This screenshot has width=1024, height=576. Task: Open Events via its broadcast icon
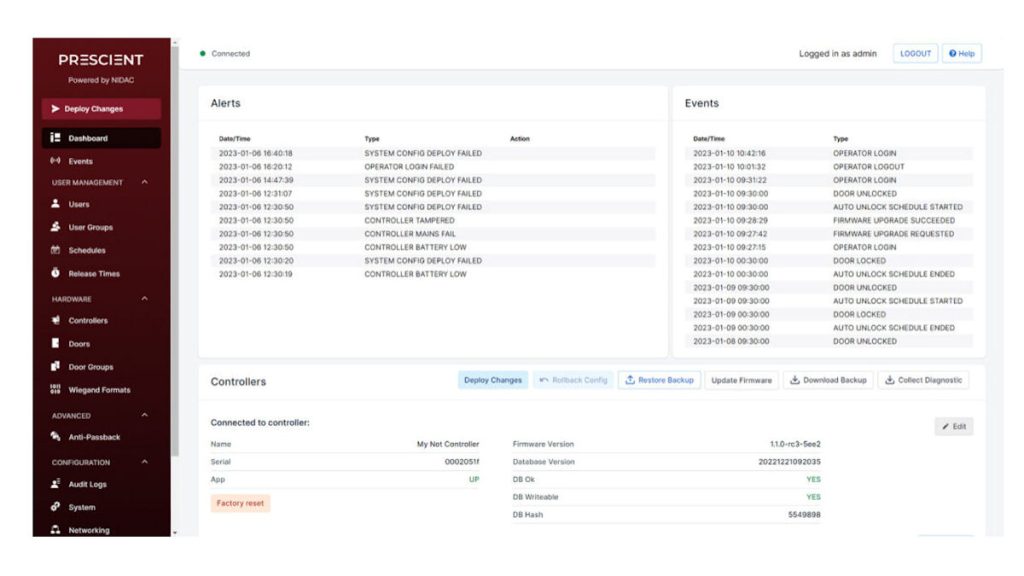(x=55, y=161)
